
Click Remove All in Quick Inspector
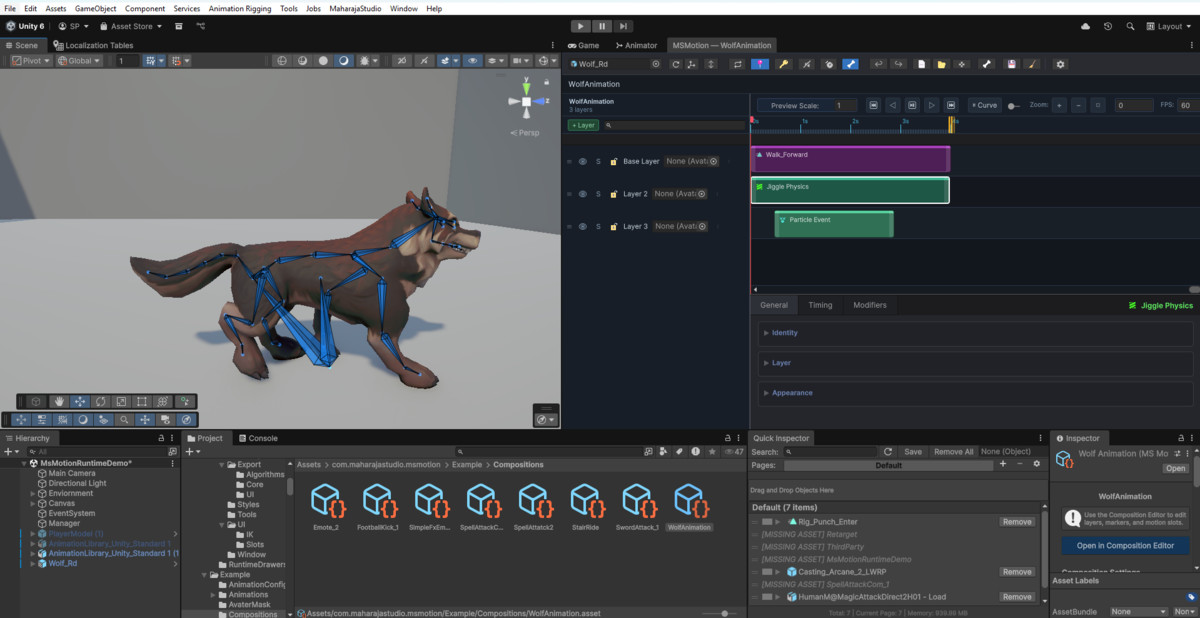pos(953,452)
